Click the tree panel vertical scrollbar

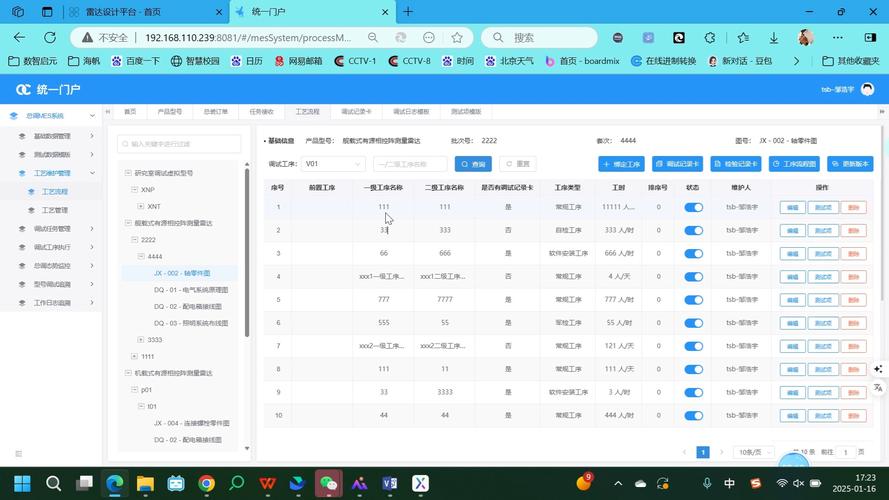pyautogui.click(x=247, y=252)
